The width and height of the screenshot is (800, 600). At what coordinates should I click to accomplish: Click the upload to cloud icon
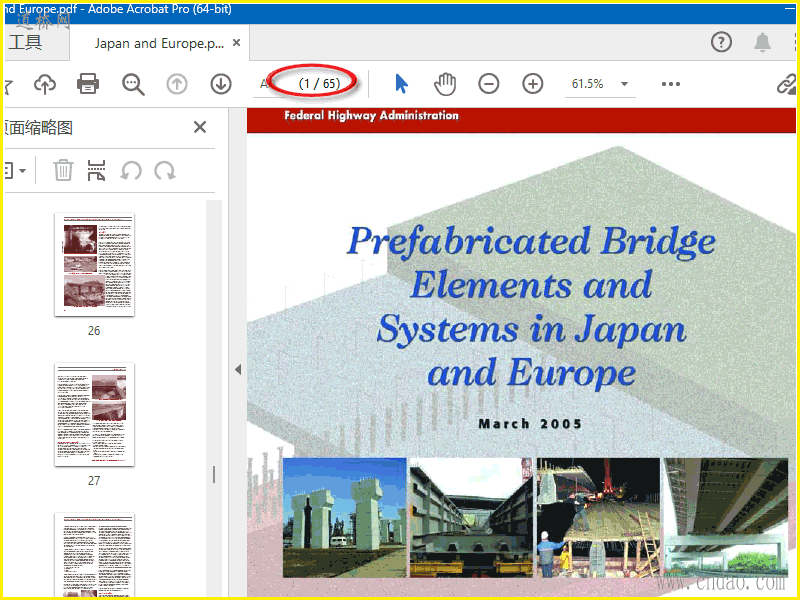[x=45, y=85]
